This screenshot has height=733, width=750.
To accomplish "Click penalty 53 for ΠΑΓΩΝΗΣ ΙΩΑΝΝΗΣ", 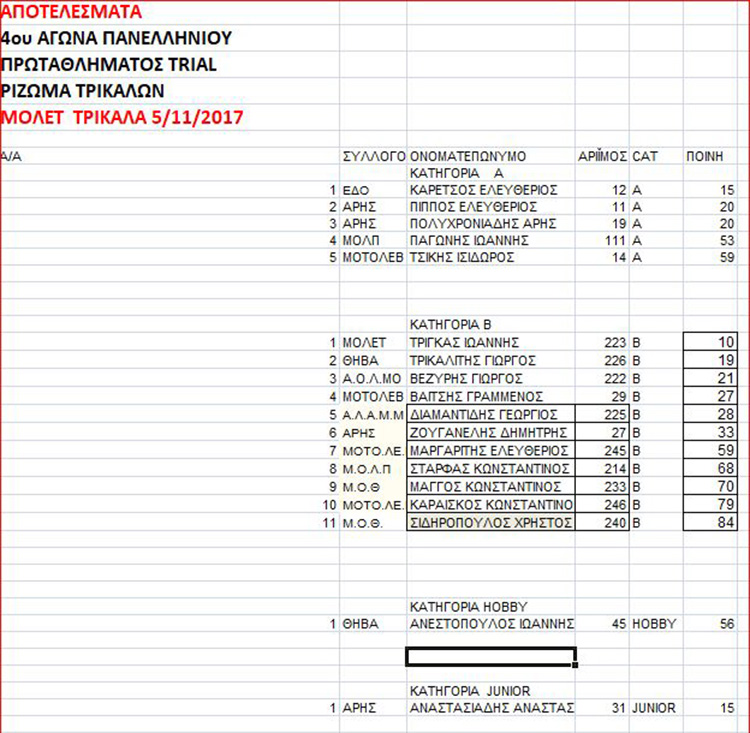I will tap(727, 240).
